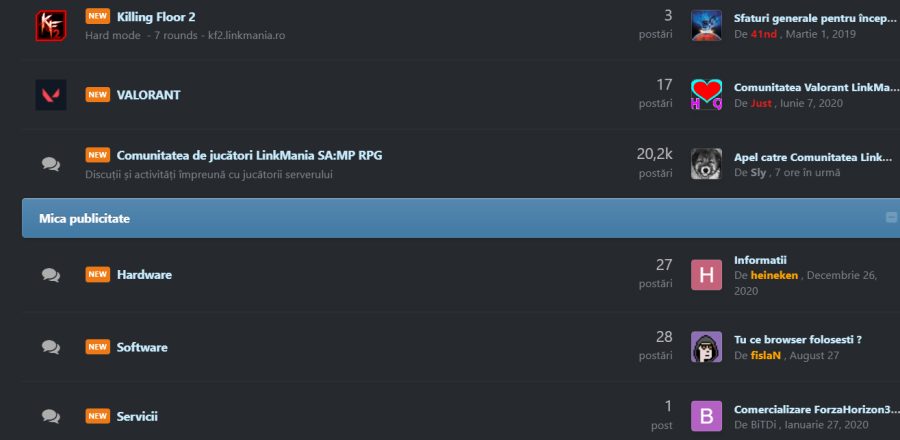Open the Killing Floor 2 forum

155,17
